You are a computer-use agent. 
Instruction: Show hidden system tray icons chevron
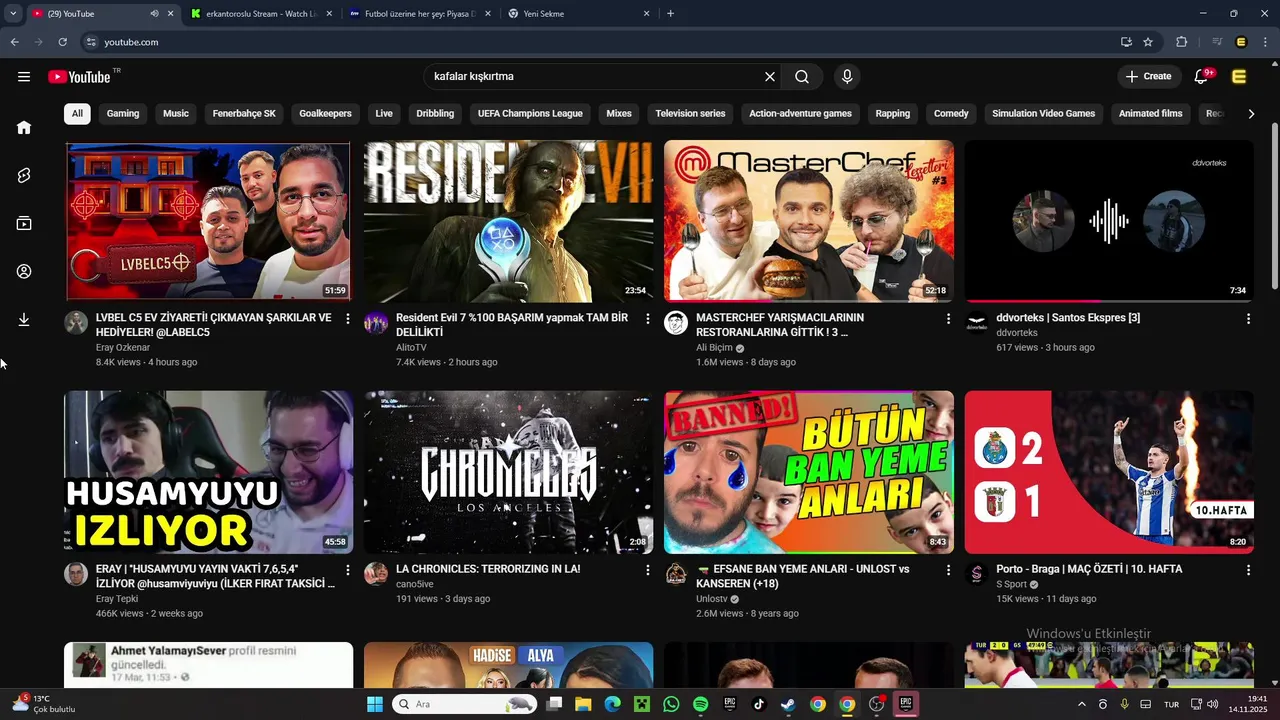[x=1081, y=704]
